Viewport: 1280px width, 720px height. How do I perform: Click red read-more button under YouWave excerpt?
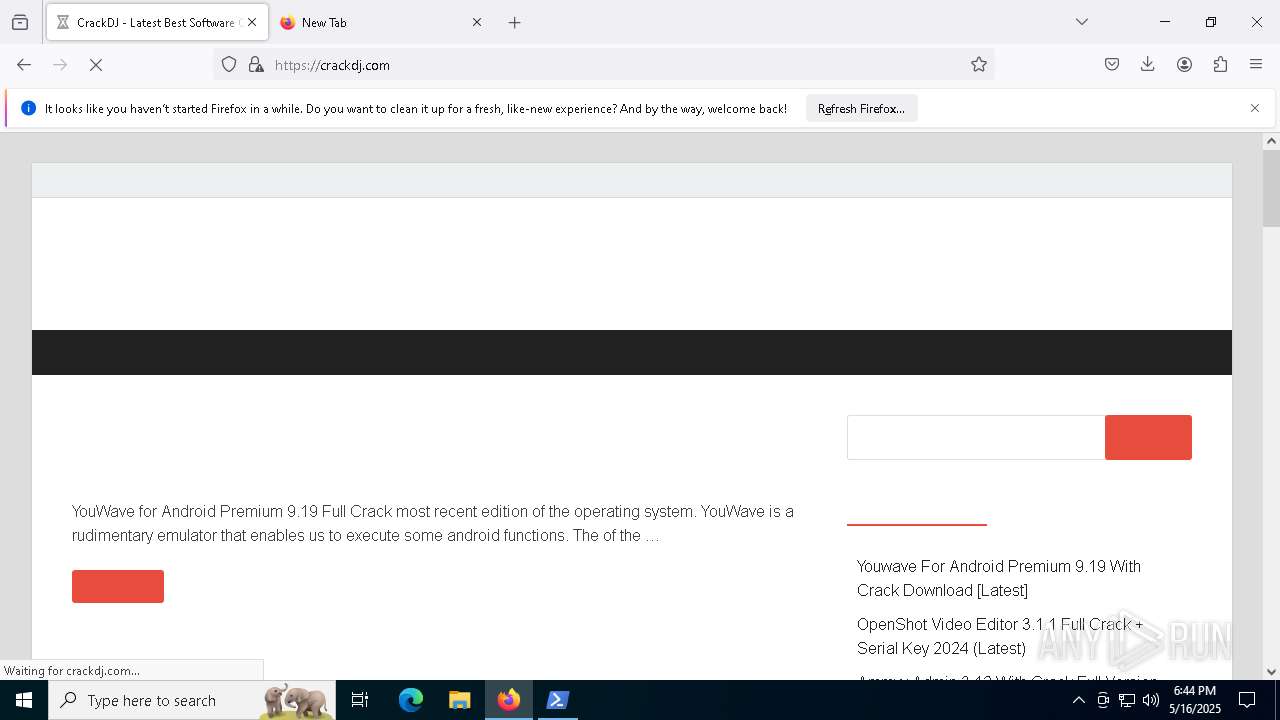coord(118,586)
